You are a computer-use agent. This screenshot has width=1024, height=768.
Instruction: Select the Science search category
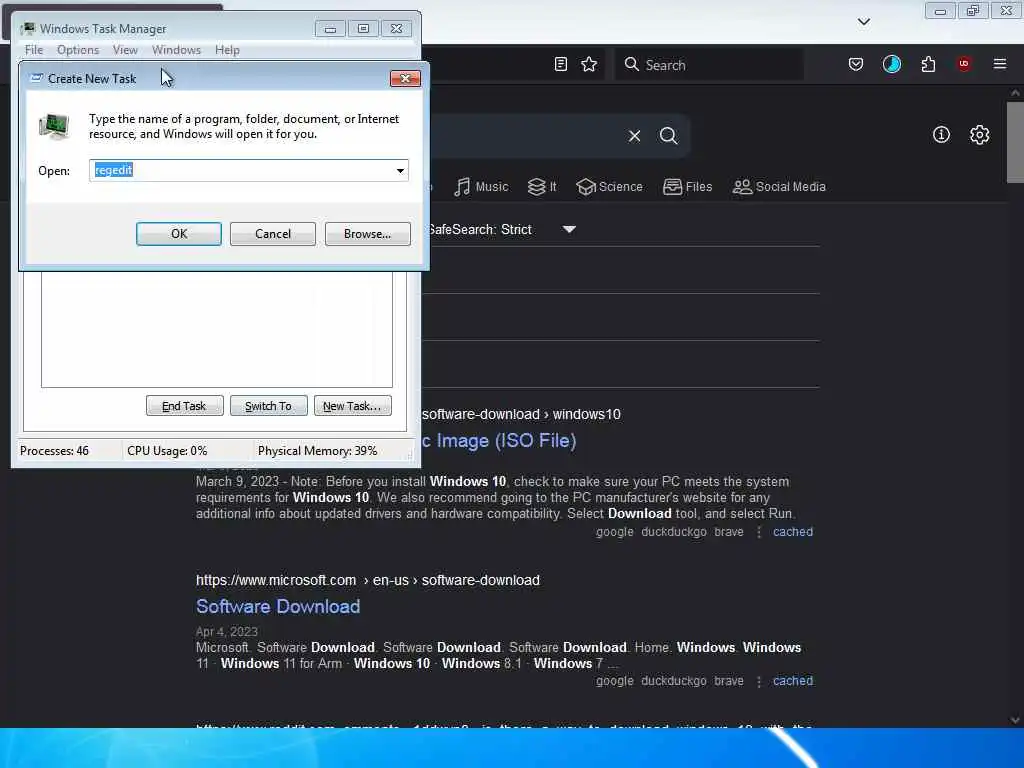click(609, 187)
